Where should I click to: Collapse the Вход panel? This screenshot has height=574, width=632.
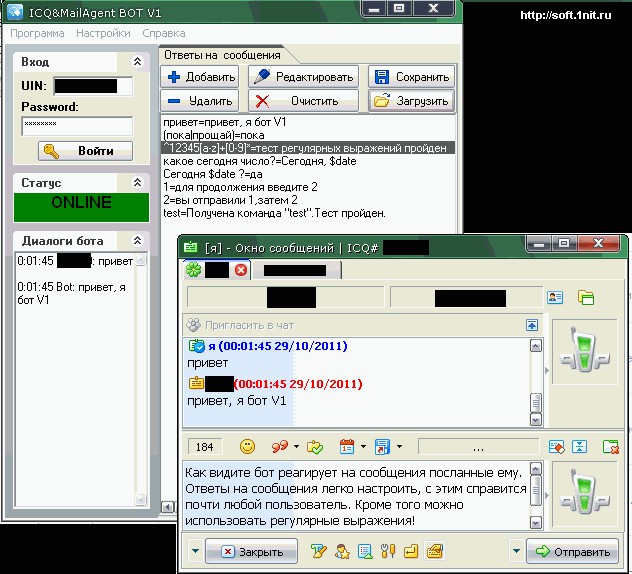[x=137, y=62]
